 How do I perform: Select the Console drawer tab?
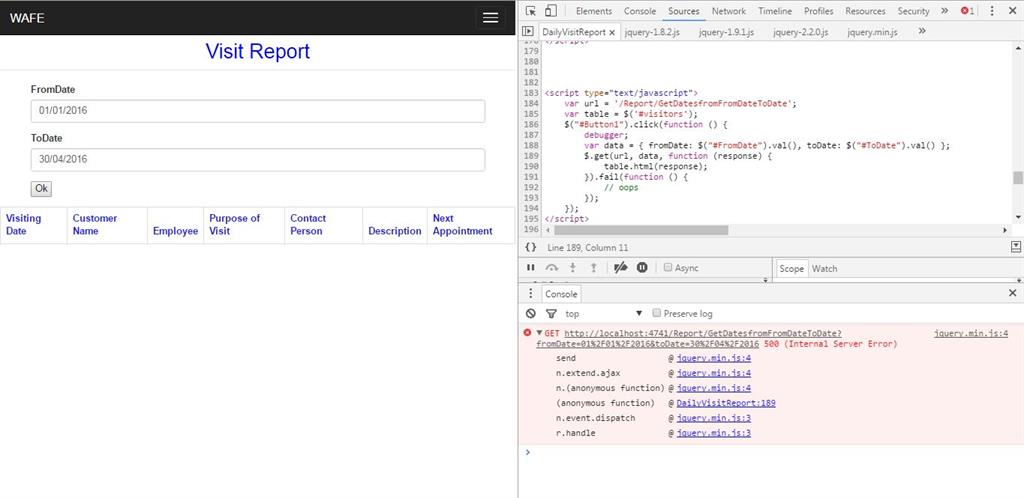(561, 294)
